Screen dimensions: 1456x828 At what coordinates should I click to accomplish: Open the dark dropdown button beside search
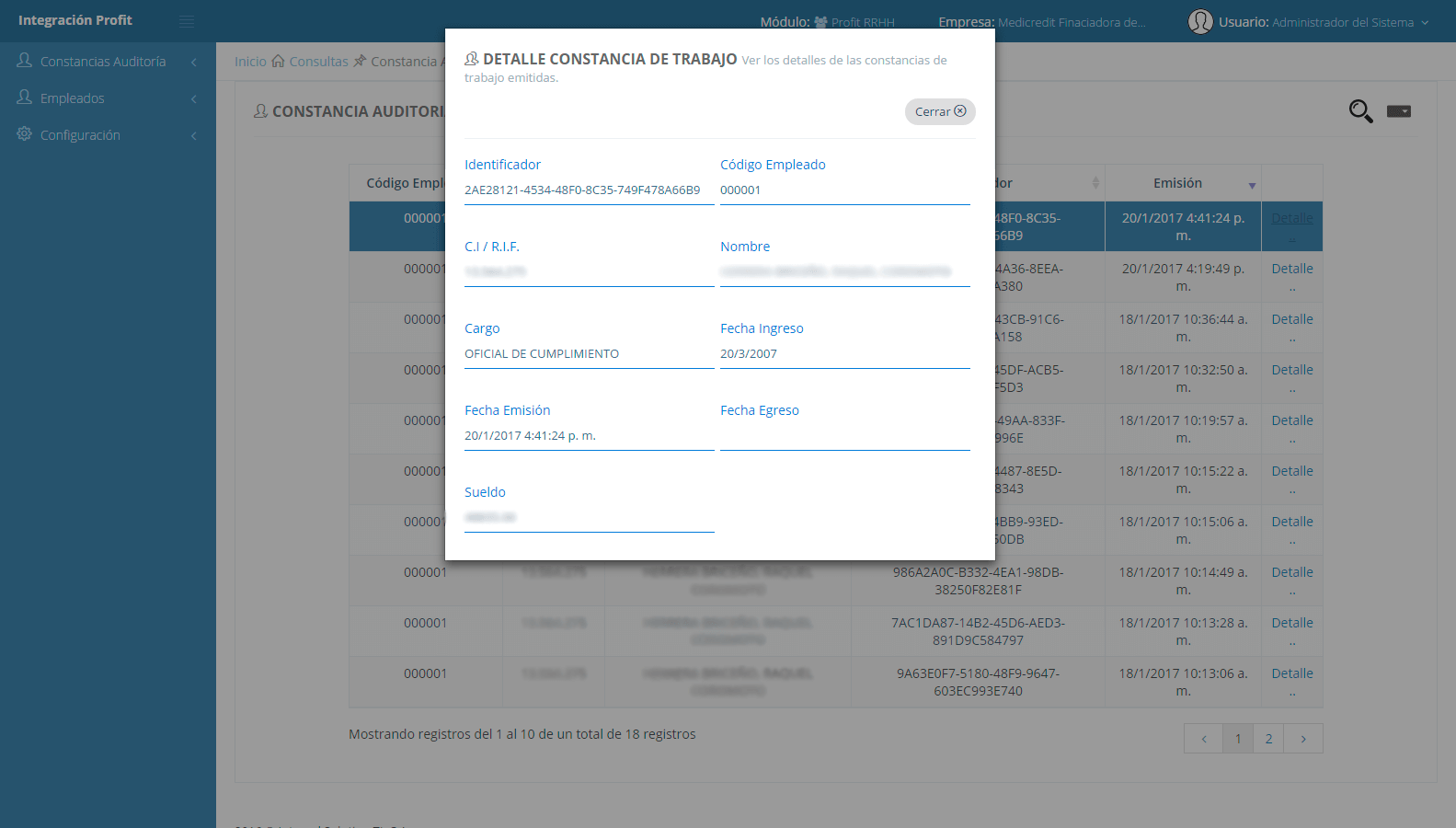click(1399, 111)
